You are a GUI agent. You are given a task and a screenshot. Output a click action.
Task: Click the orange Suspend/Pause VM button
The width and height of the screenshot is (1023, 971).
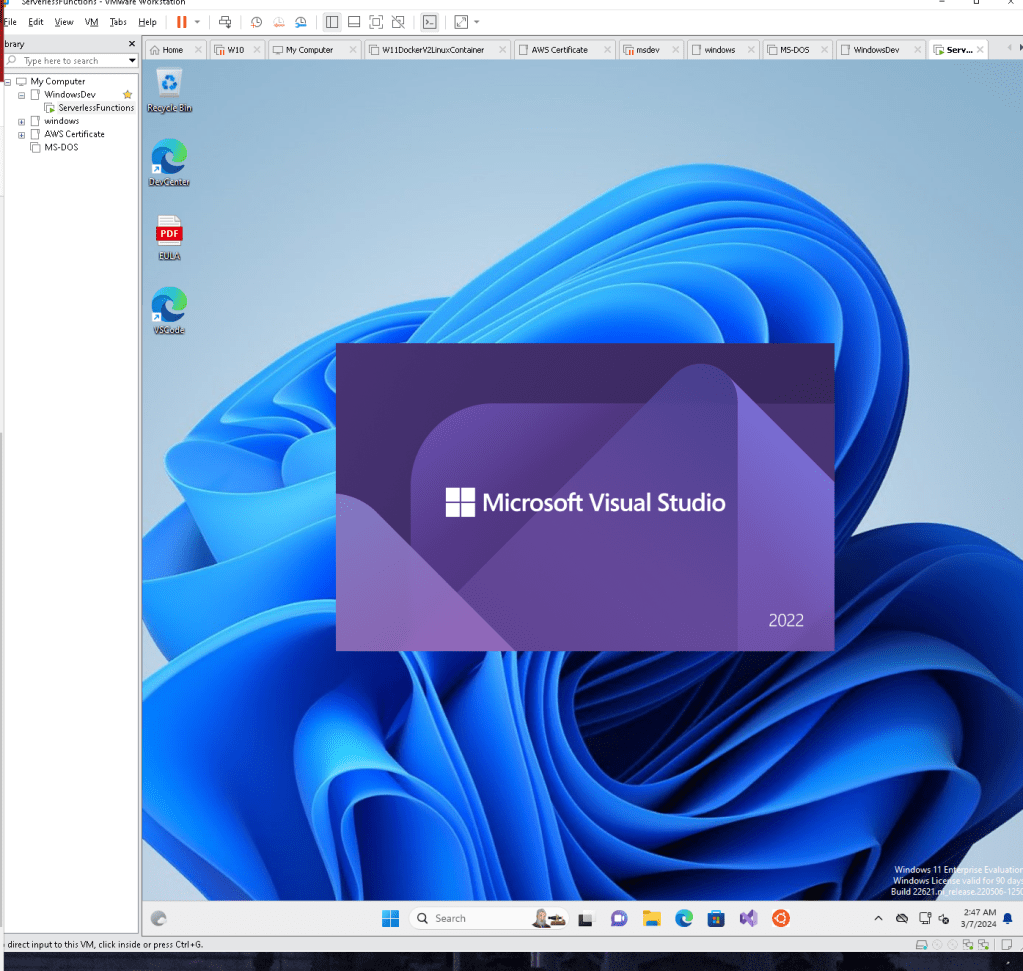tap(181, 22)
